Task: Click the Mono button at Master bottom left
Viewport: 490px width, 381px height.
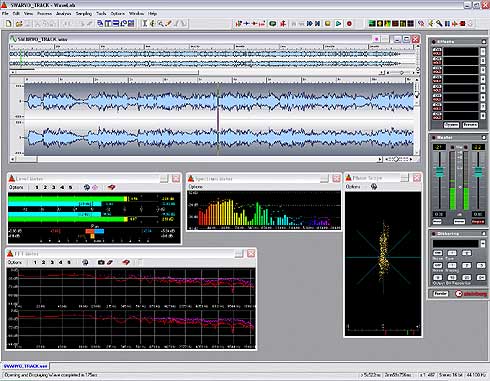Action: (437, 221)
